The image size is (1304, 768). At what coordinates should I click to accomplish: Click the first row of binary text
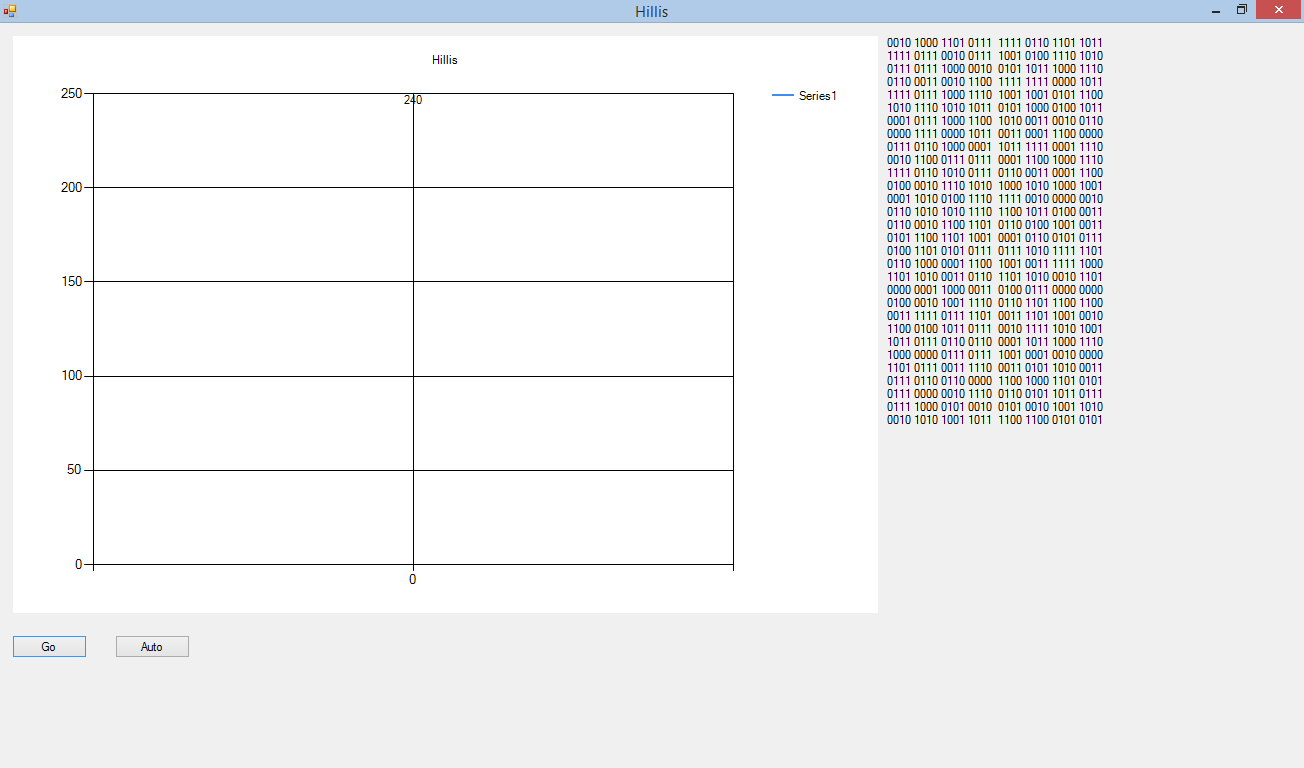[995, 43]
